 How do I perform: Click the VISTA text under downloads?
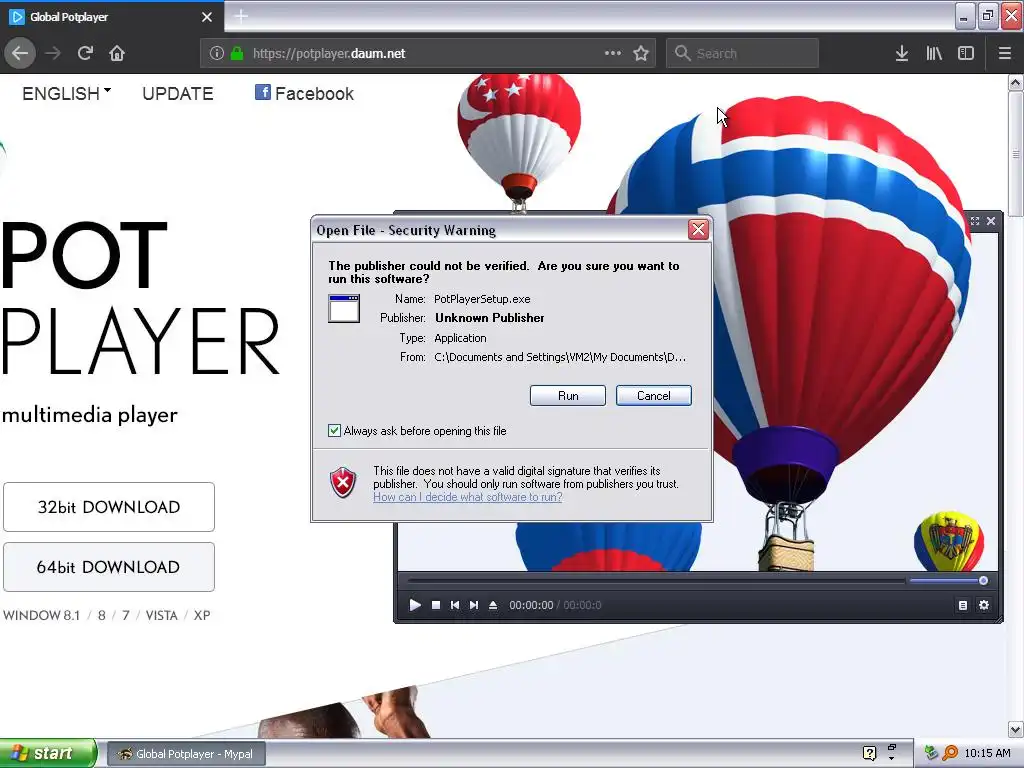(x=161, y=615)
